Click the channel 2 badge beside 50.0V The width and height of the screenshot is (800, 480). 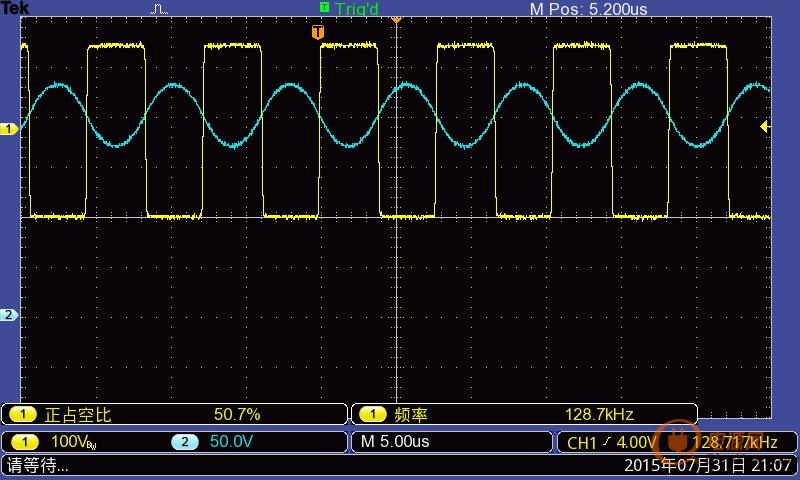(185, 442)
